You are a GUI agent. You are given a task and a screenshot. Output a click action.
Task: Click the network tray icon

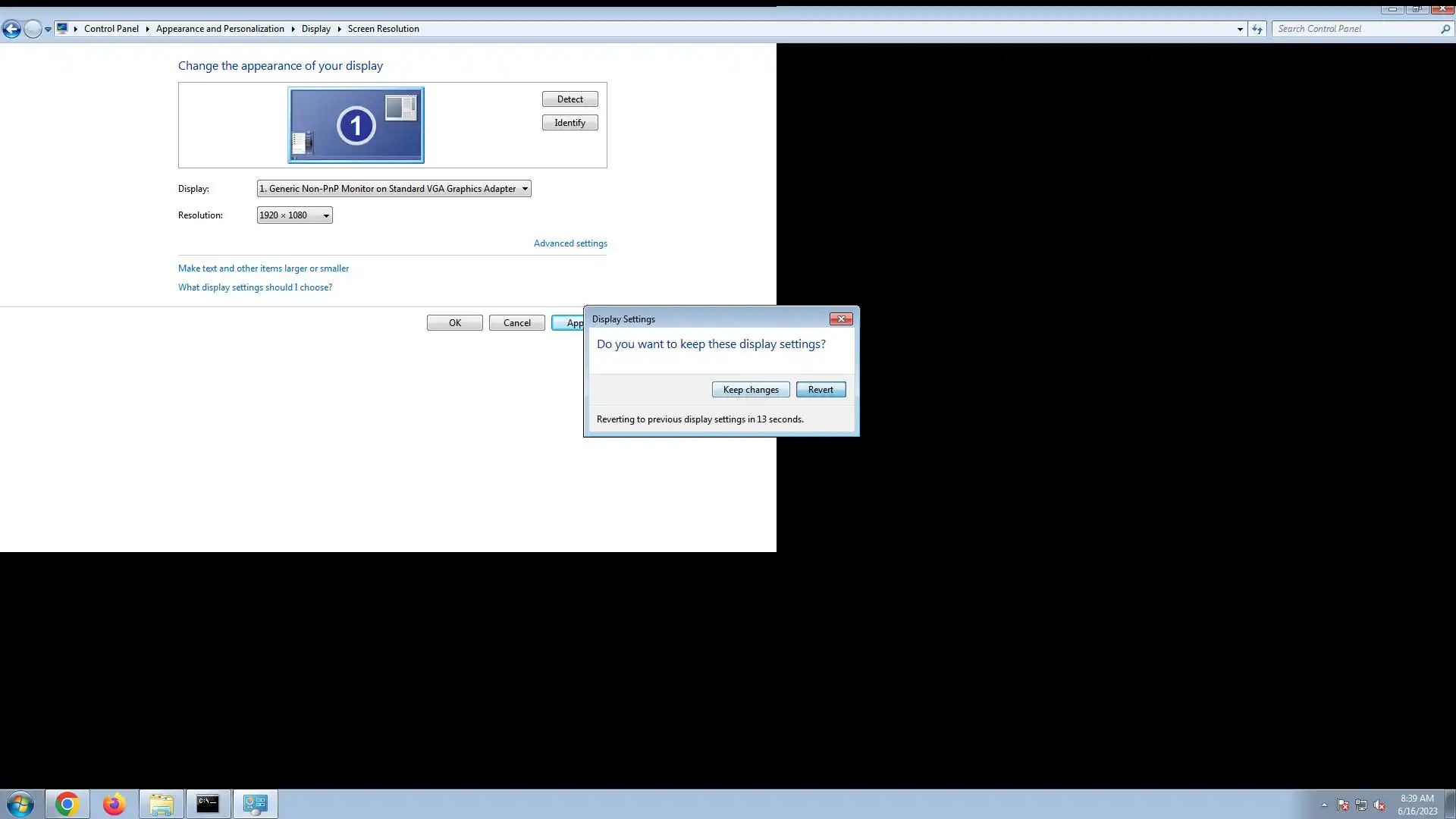[x=1361, y=805]
